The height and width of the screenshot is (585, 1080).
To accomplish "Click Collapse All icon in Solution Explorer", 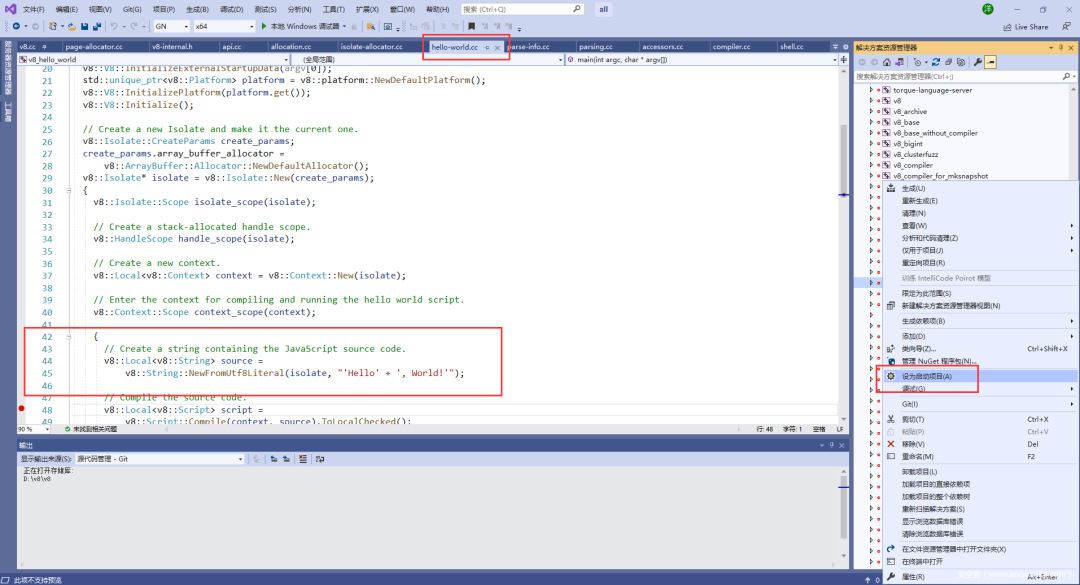I will tap(948, 62).
